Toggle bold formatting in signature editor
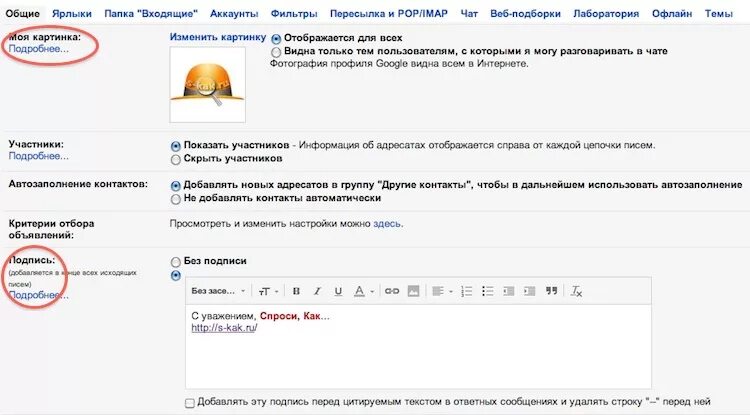 tap(296, 291)
